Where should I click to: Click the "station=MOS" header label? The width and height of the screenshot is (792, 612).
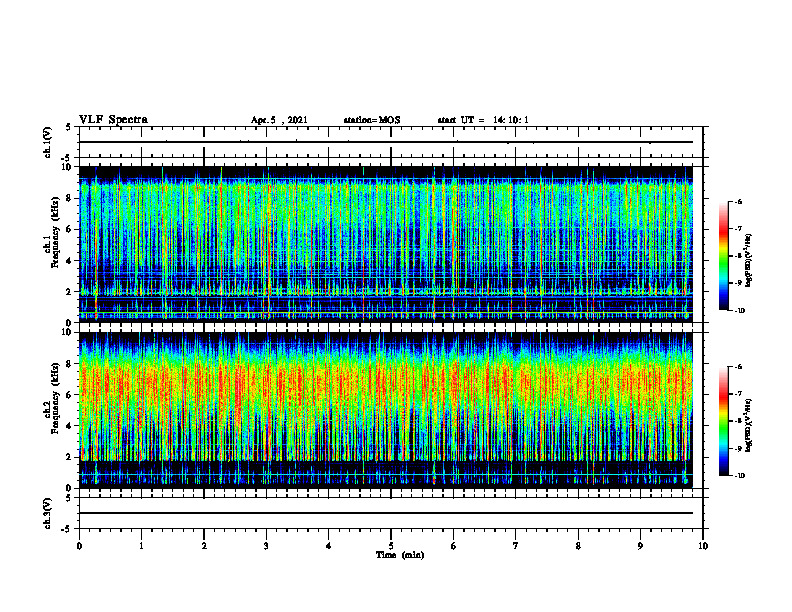[x=372, y=120]
